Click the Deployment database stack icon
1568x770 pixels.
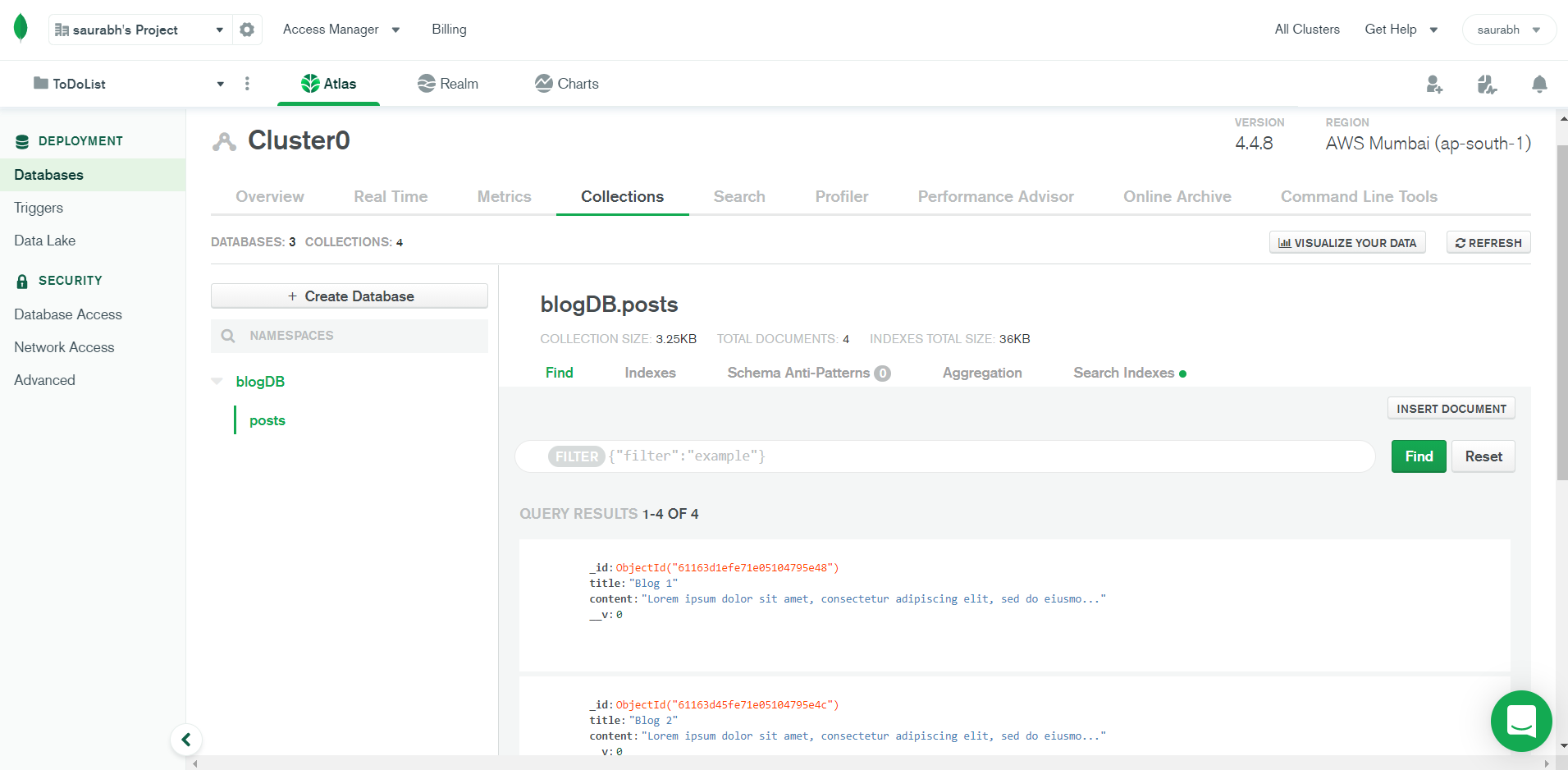pyautogui.click(x=22, y=141)
